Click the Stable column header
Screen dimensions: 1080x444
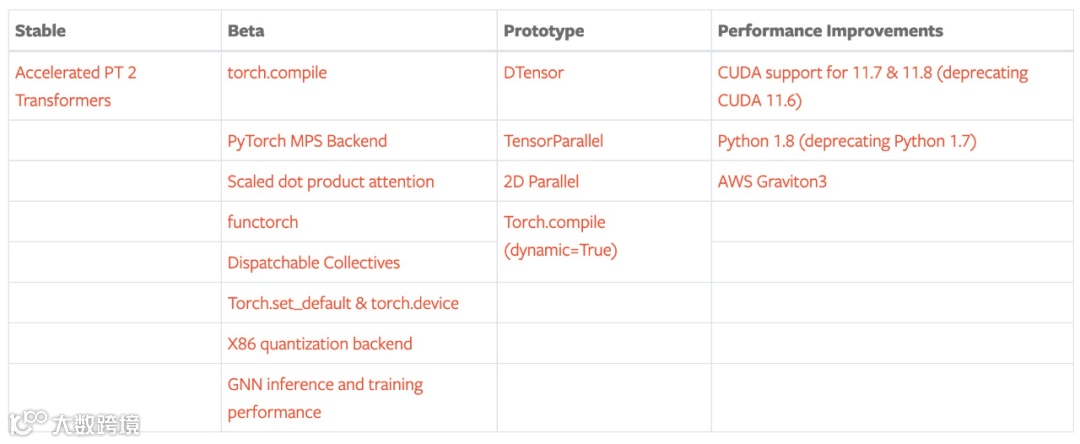tap(39, 31)
